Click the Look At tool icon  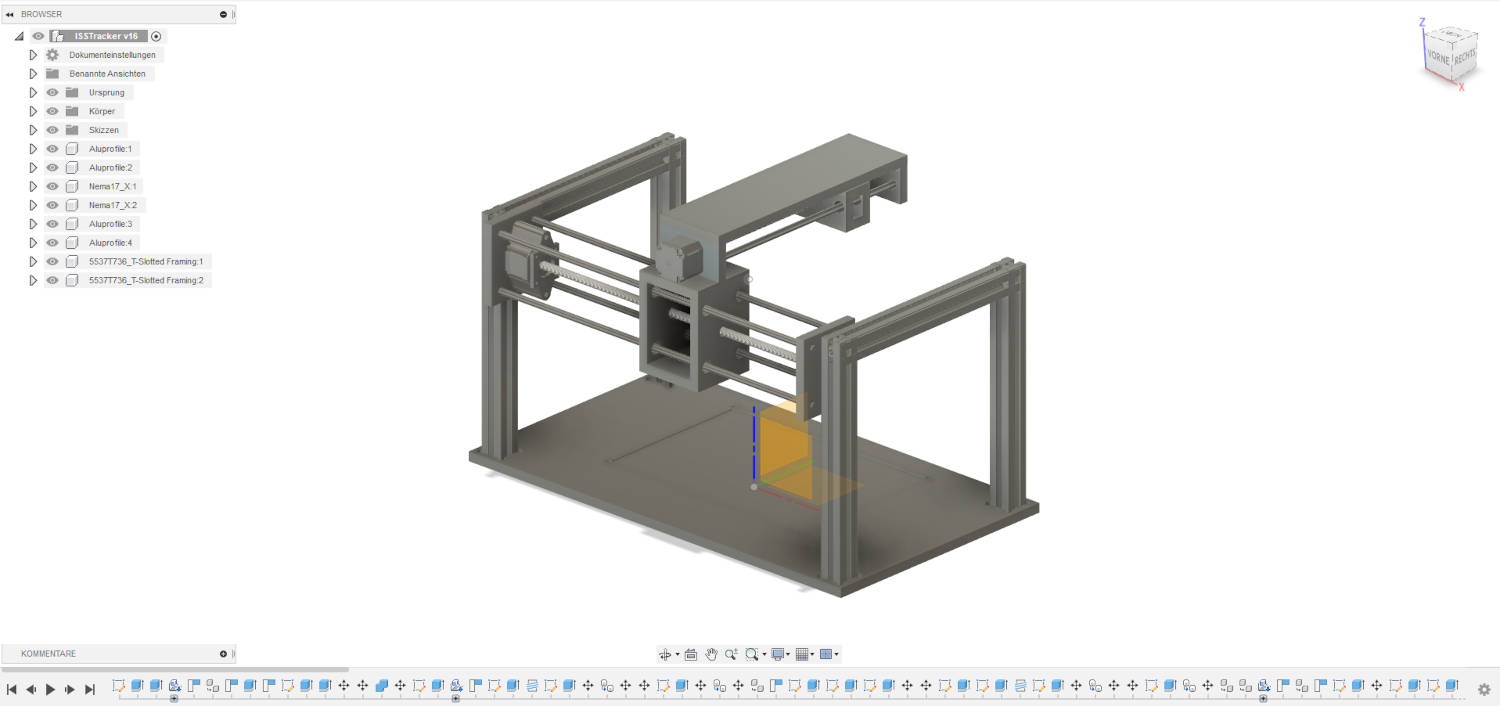[x=690, y=654]
